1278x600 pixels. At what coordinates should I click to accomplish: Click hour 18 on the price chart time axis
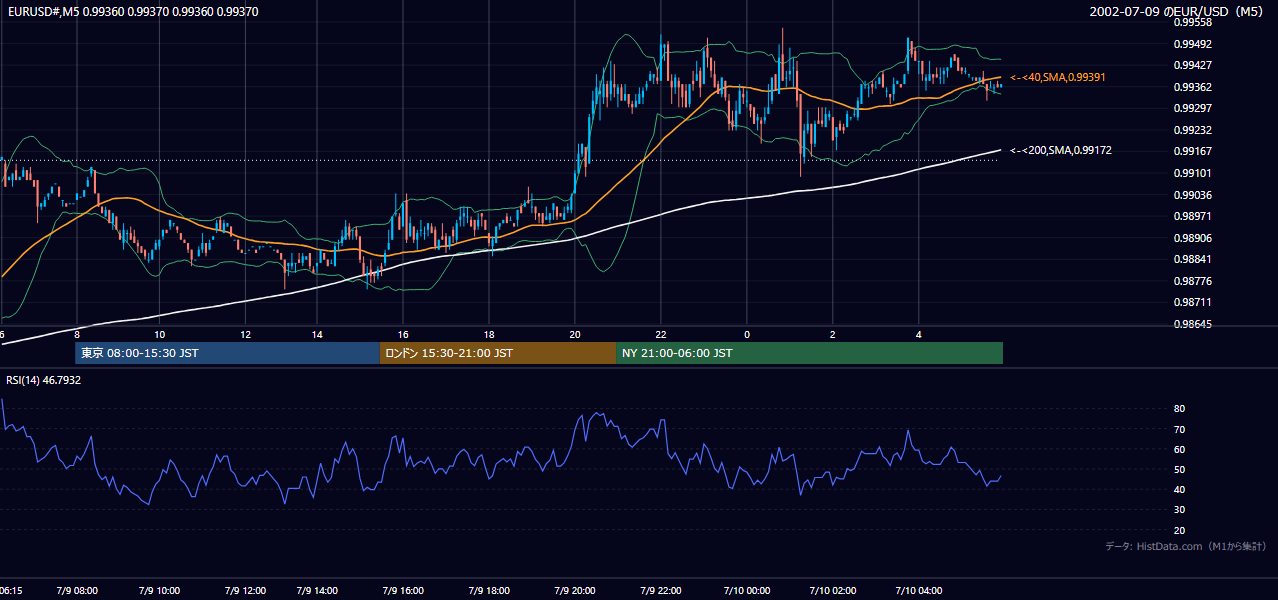tap(488, 334)
